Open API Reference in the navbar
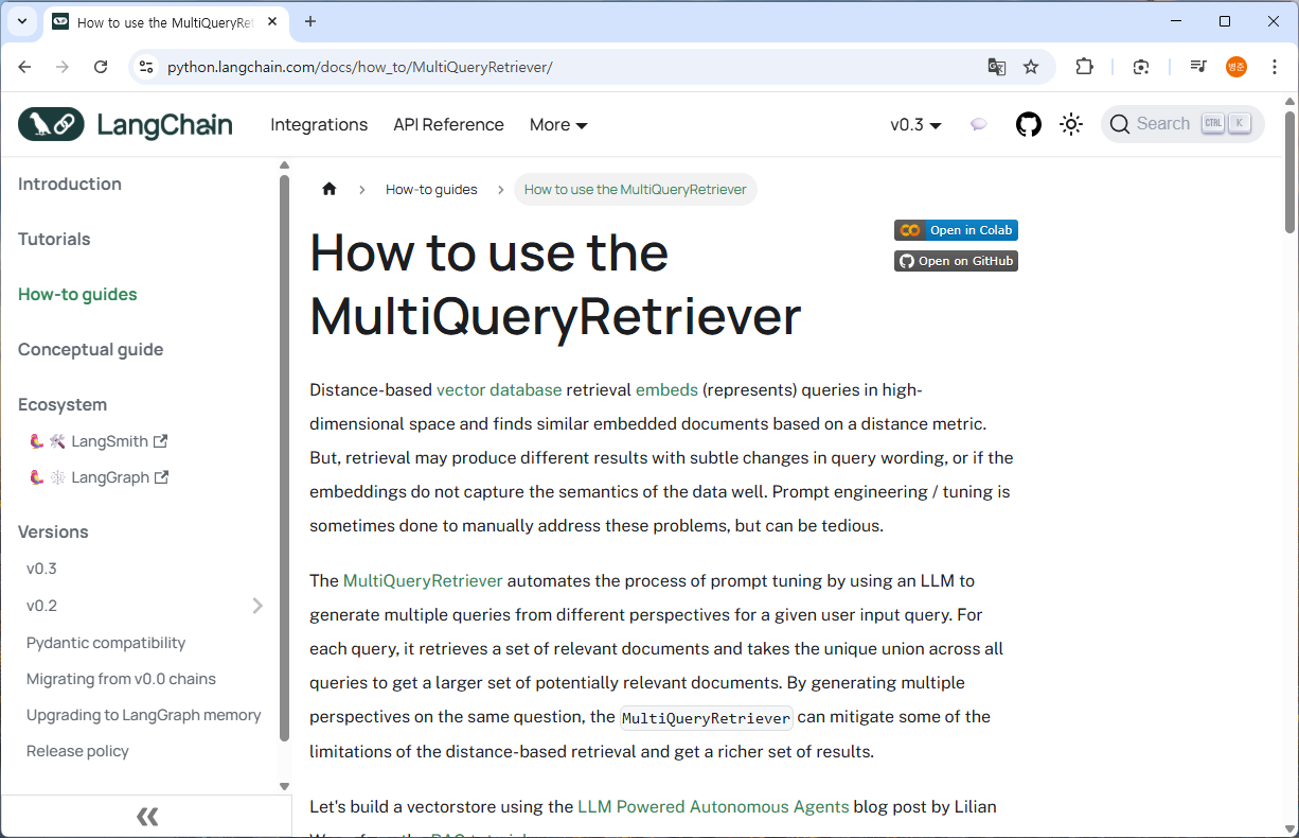 coord(448,125)
